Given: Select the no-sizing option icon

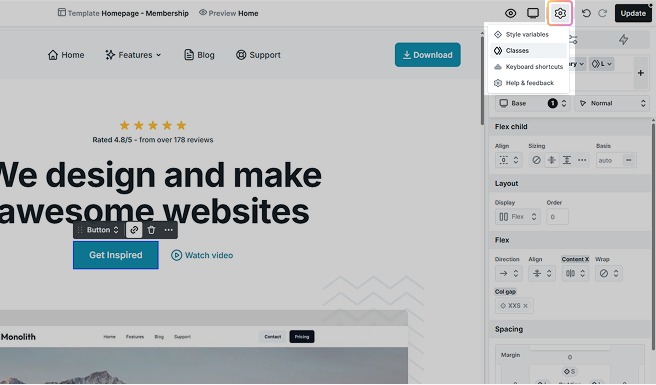Looking at the screenshot, I should tap(536, 160).
